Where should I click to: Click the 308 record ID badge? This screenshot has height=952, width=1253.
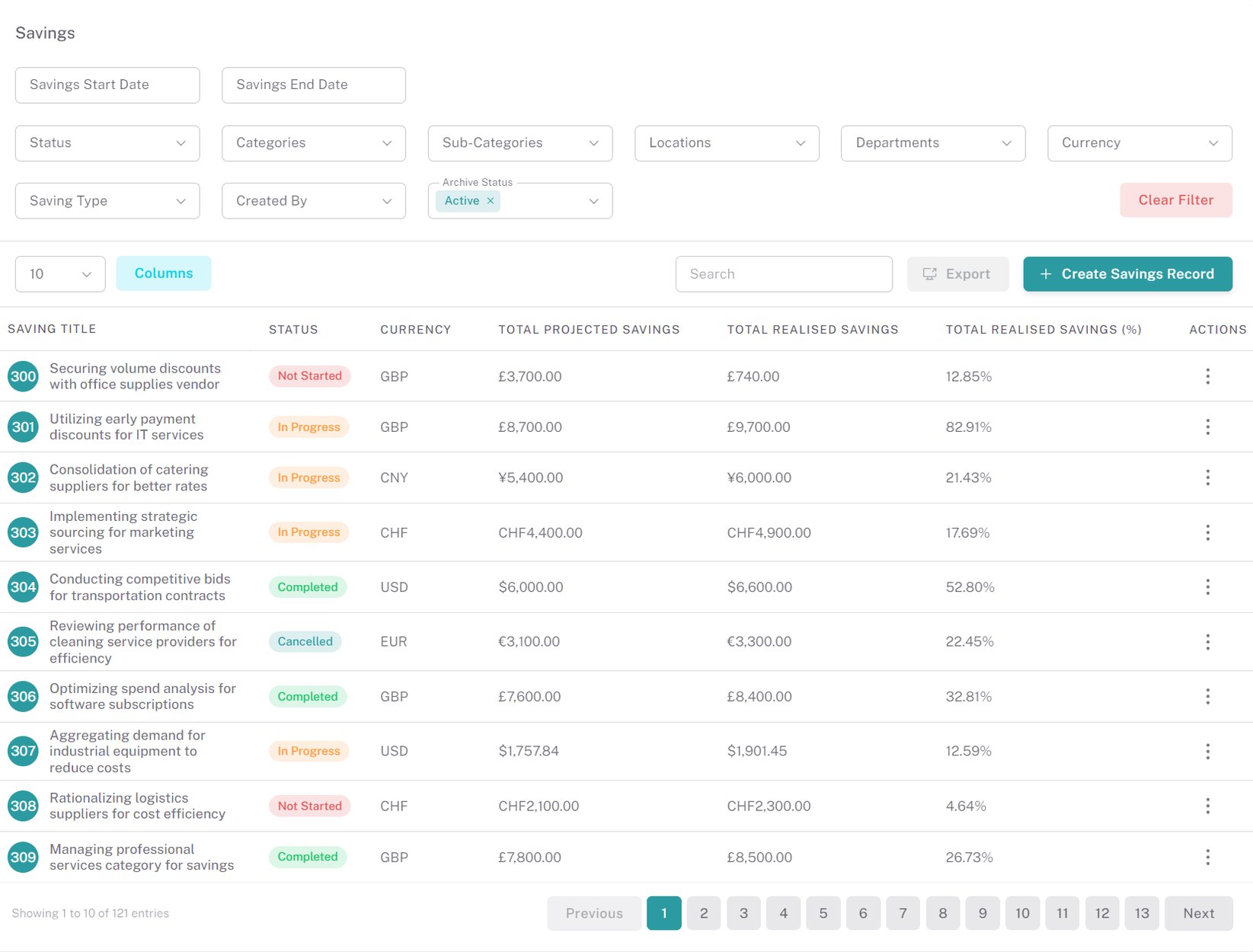click(x=23, y=806)
